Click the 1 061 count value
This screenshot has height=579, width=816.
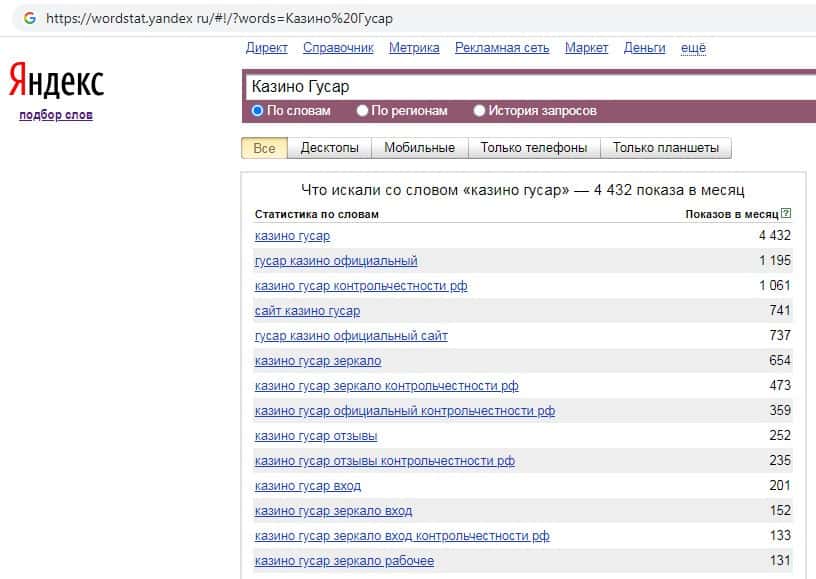pos(775,286)
